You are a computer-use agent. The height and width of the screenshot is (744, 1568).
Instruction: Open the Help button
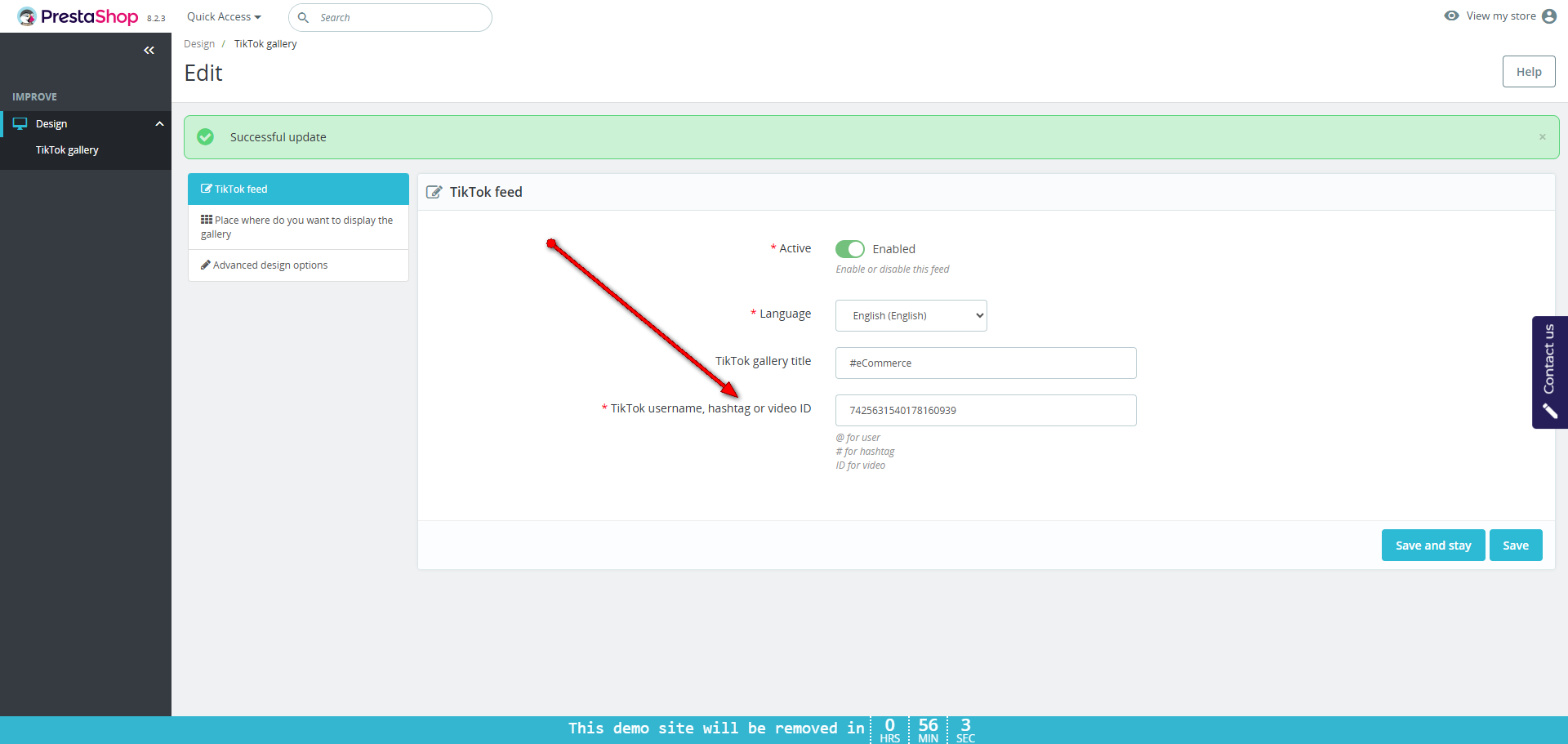[1529, 72]
